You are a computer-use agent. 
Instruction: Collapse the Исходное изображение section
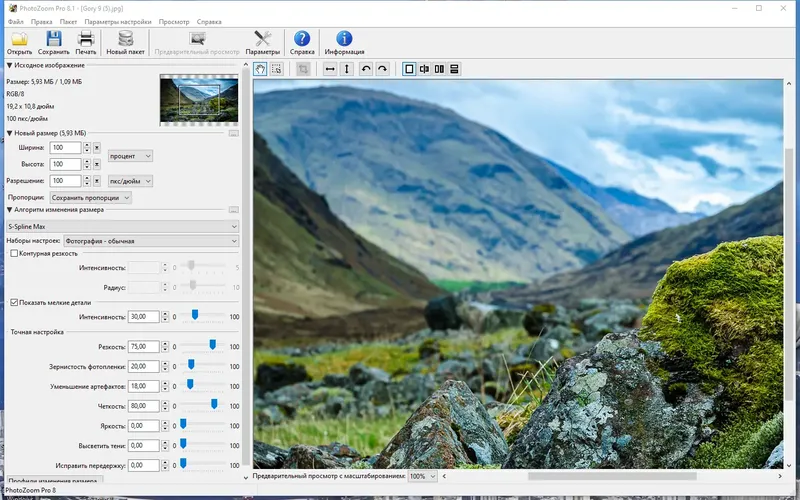[x=10, y=65]
